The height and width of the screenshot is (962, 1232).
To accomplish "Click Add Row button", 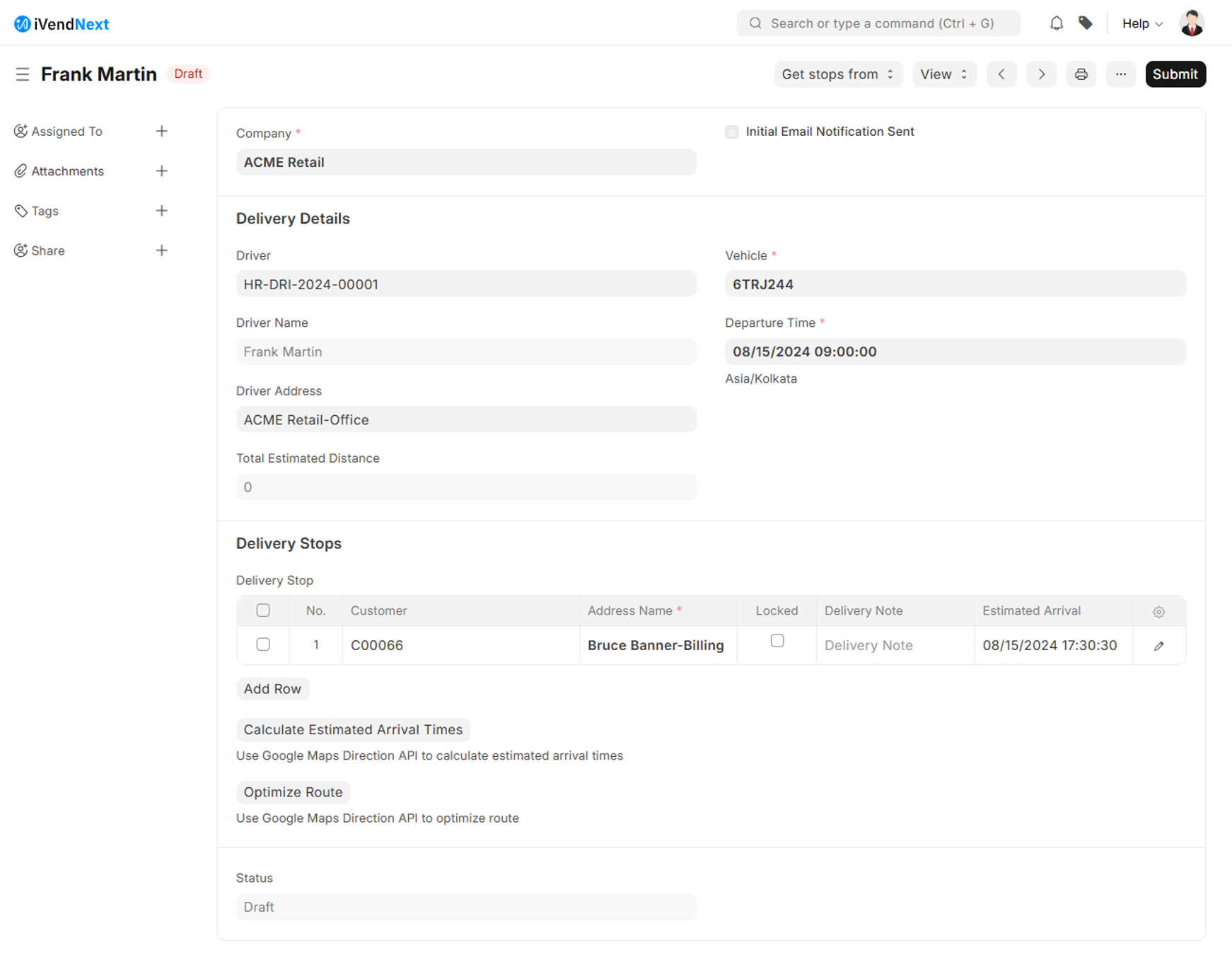I will (272, 689).
